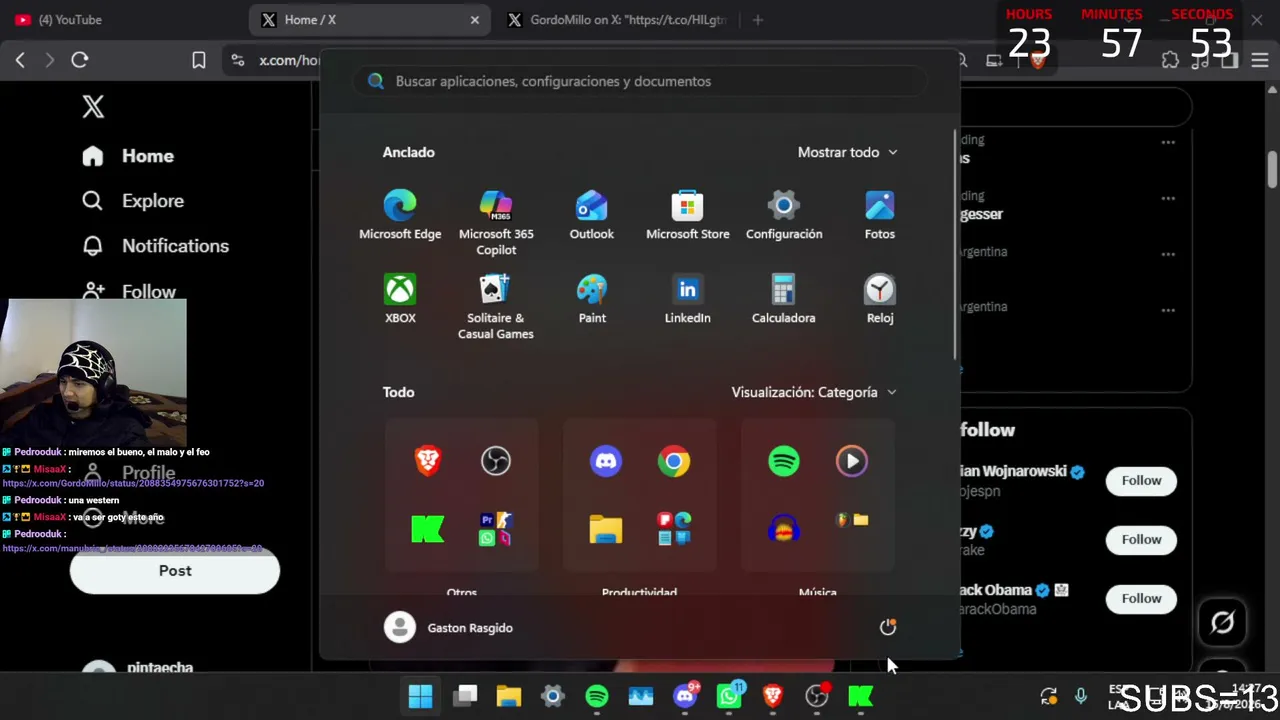Image resolution: width=1280 pixels, height=720 pixels.
Task: Launch Google Chrome in Productividad folder
Action: (674, 461)
